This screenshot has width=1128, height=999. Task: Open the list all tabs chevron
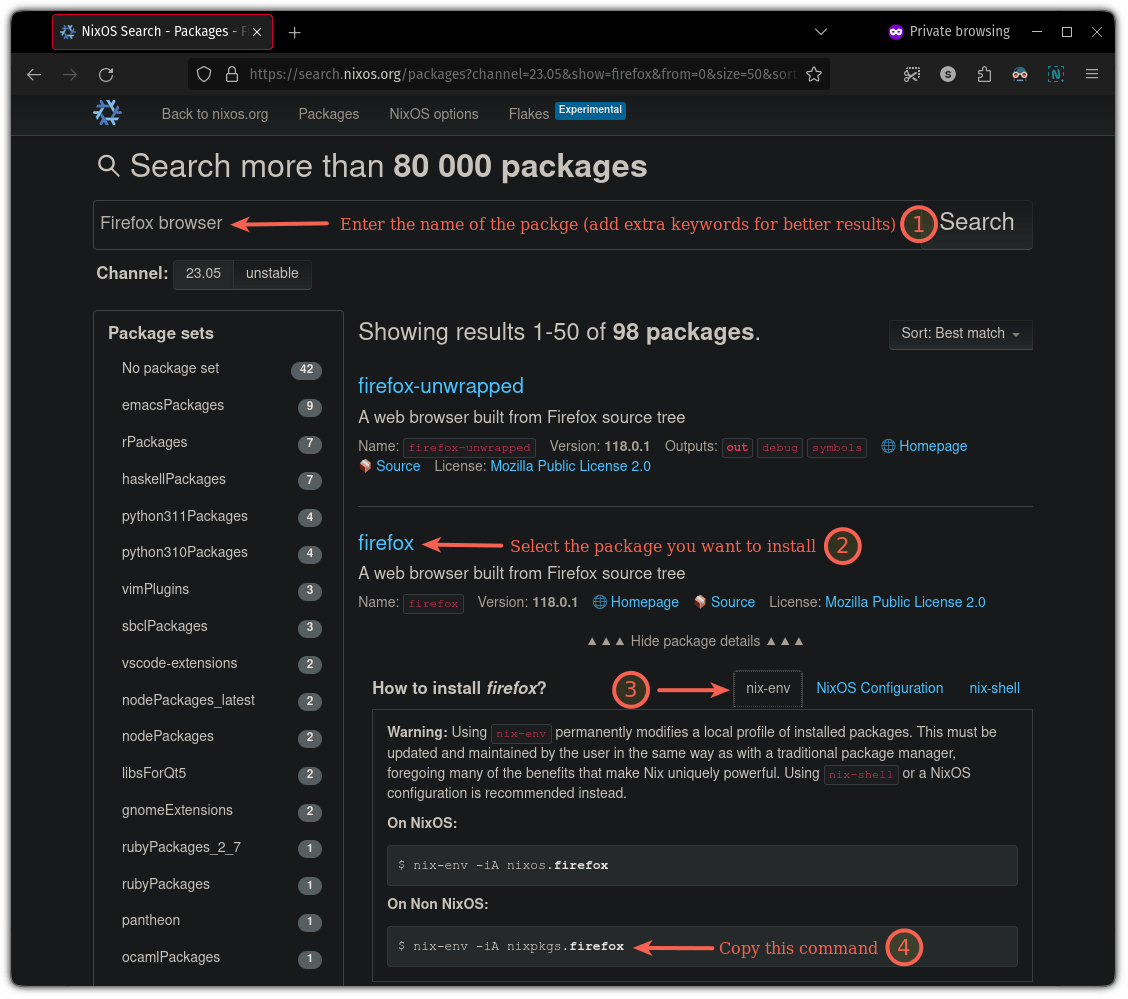[821, 32]
